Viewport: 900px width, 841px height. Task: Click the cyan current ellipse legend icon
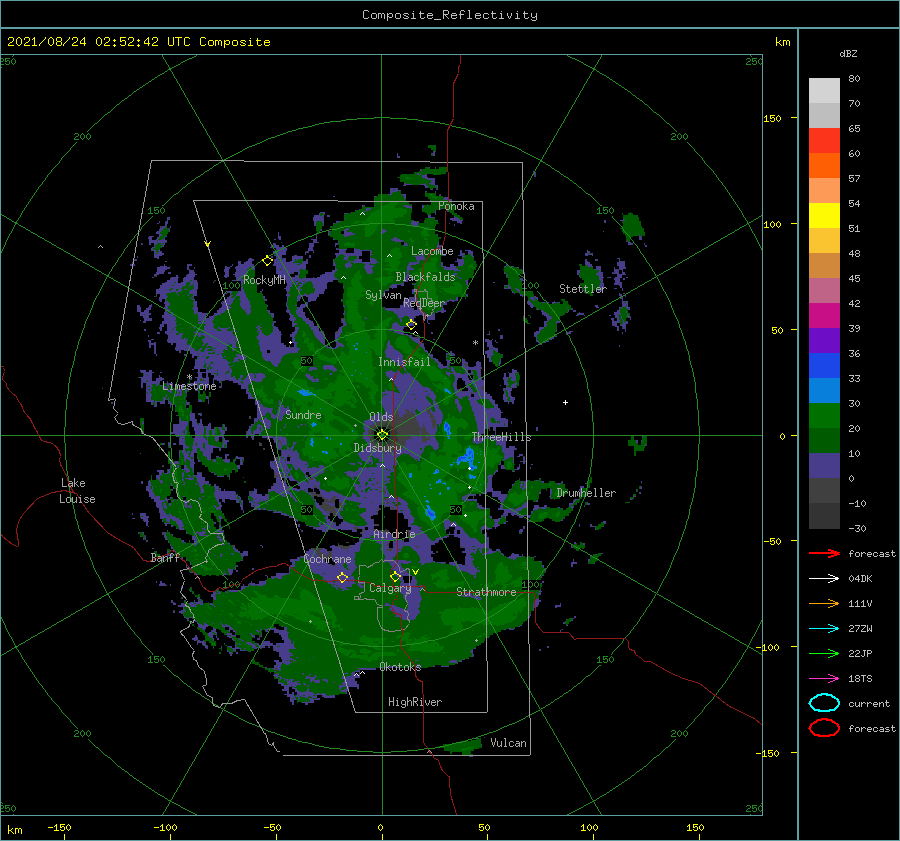[x=824, y=703]
